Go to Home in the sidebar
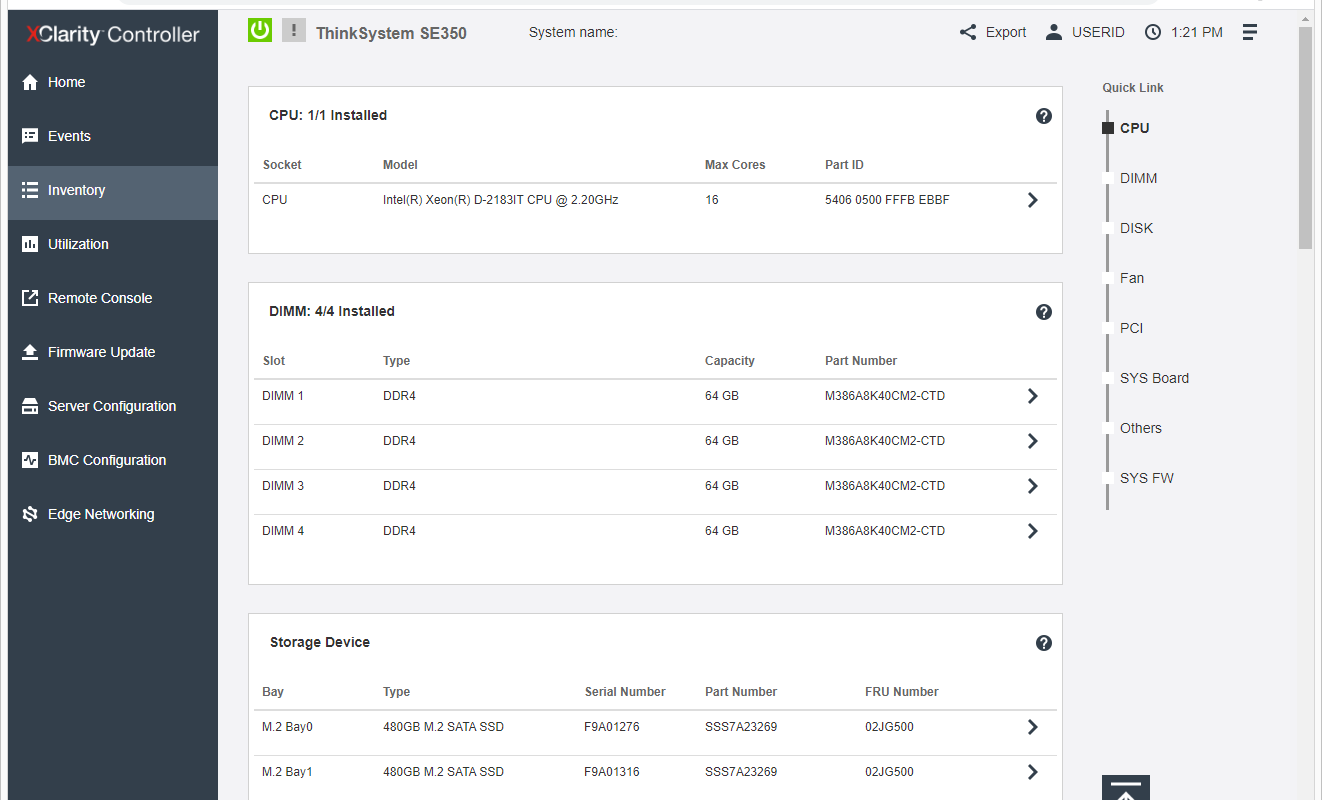Image resolution: width=1322 pixels, height=800 pixels. 113,82
